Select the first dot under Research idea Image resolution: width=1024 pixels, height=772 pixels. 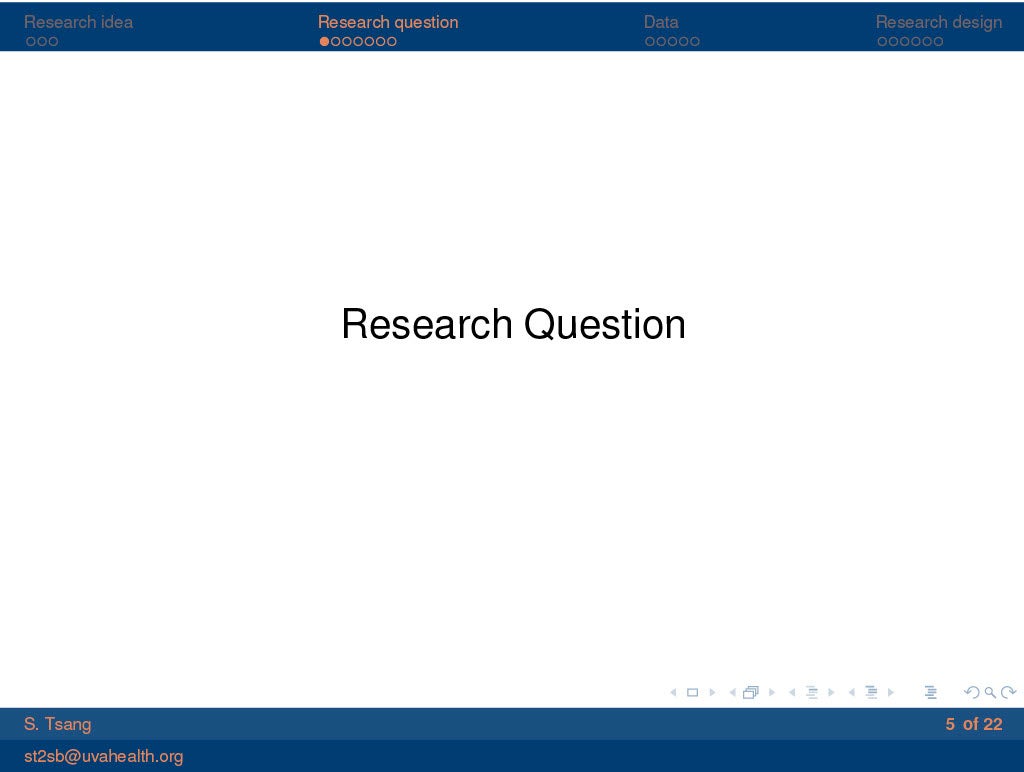30,42
